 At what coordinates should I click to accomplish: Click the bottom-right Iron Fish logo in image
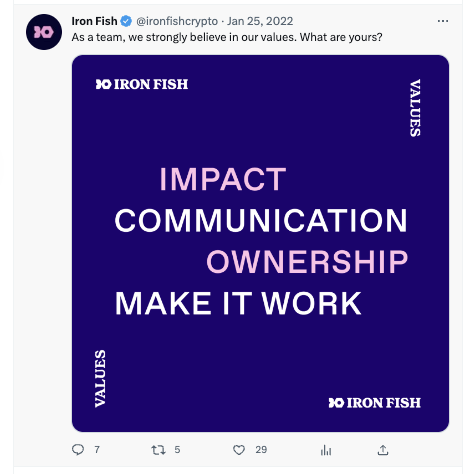tap(375, 403)
